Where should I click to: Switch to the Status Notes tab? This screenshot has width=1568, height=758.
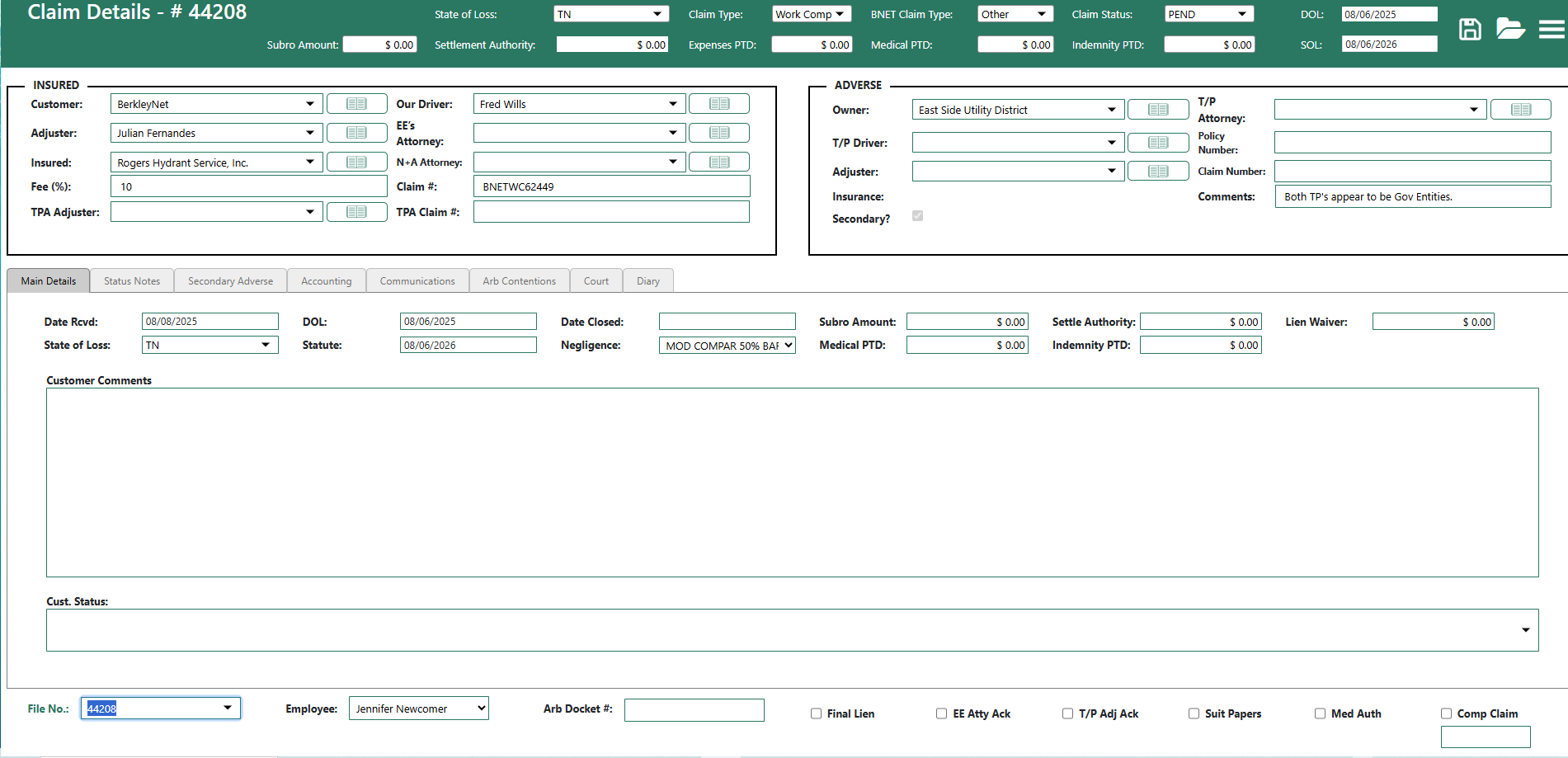(x=132, y=281)
